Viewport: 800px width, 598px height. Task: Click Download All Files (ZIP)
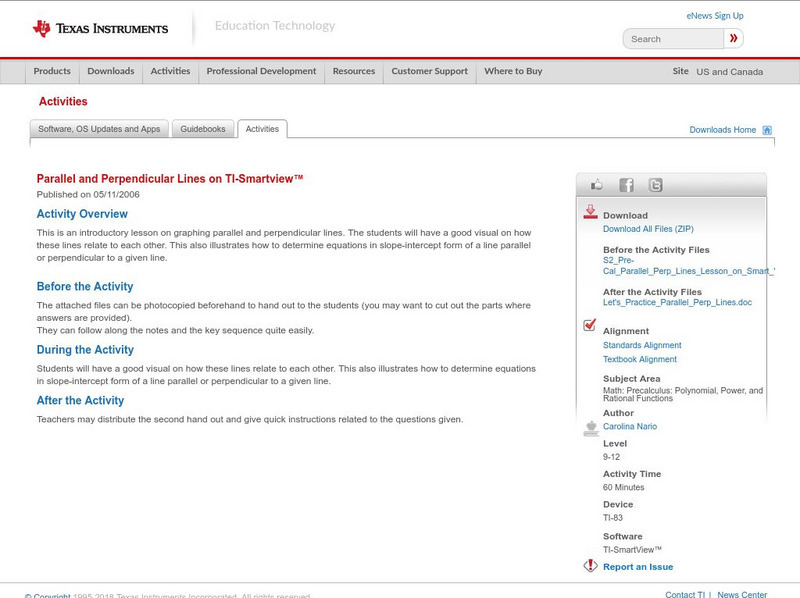pyautogui.click(x=648, y=229)
